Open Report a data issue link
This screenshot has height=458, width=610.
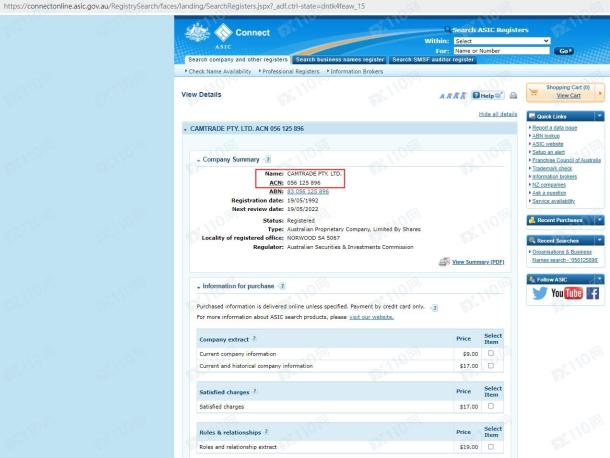[554, 128]
